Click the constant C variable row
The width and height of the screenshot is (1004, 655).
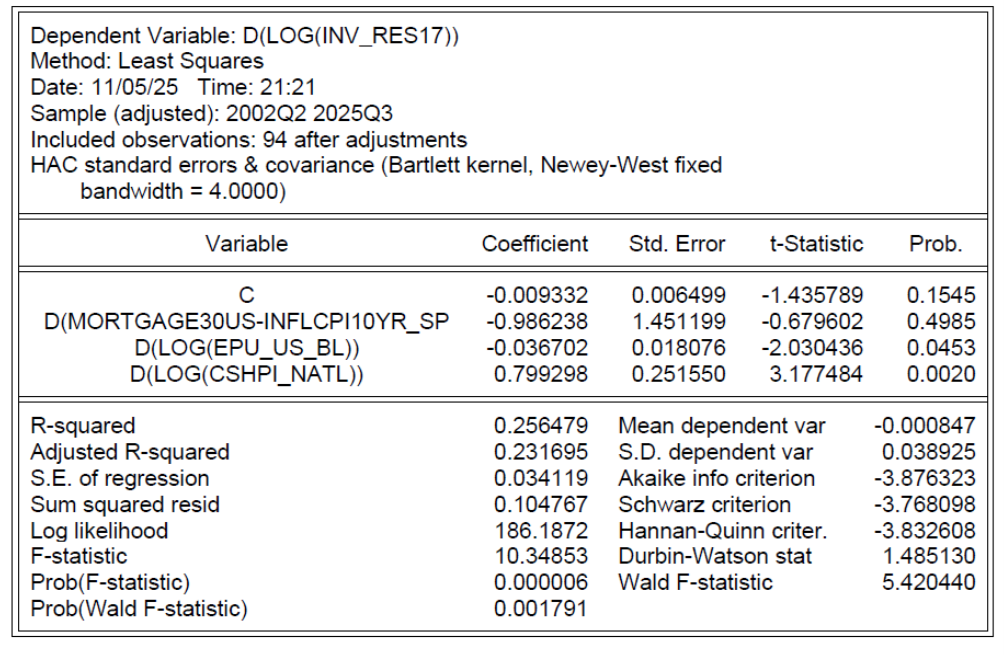(246, 294)
